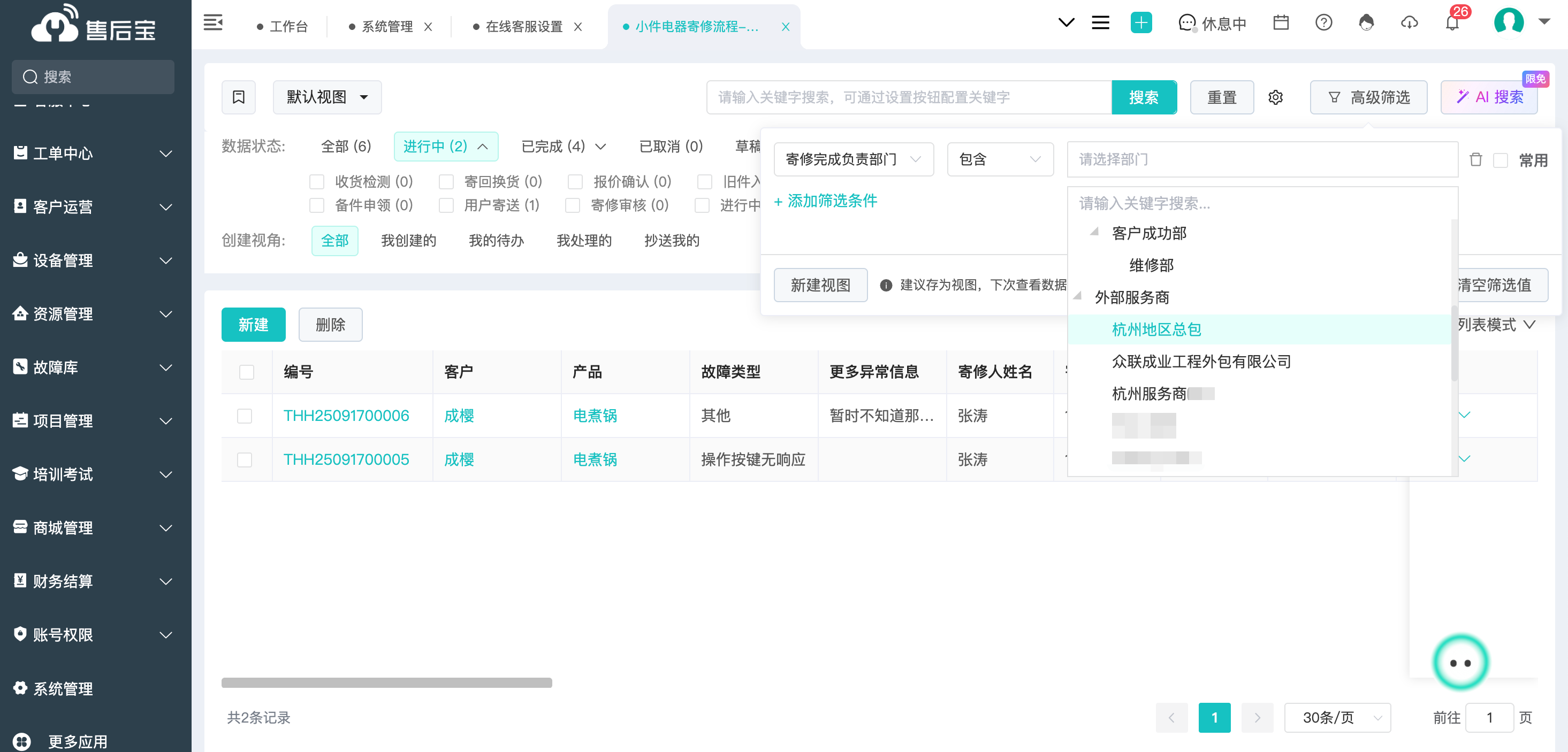Viewport: 1568px width, 752px height.
Task: Switch to 在线客服设置 tab
Action: (523, 27)
